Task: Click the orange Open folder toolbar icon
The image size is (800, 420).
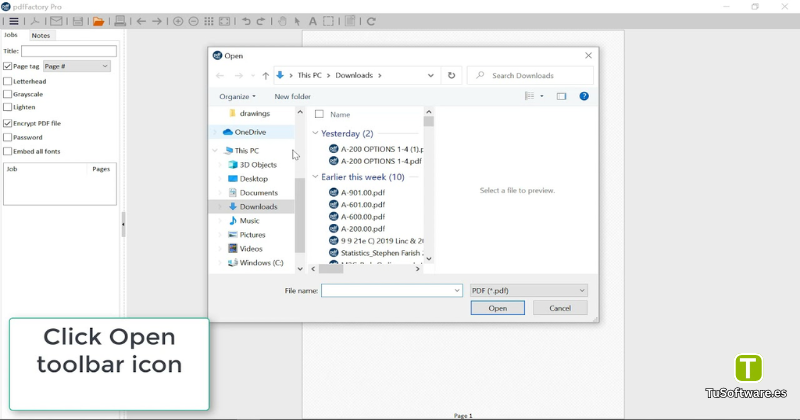Action: [x=98, y=21]
